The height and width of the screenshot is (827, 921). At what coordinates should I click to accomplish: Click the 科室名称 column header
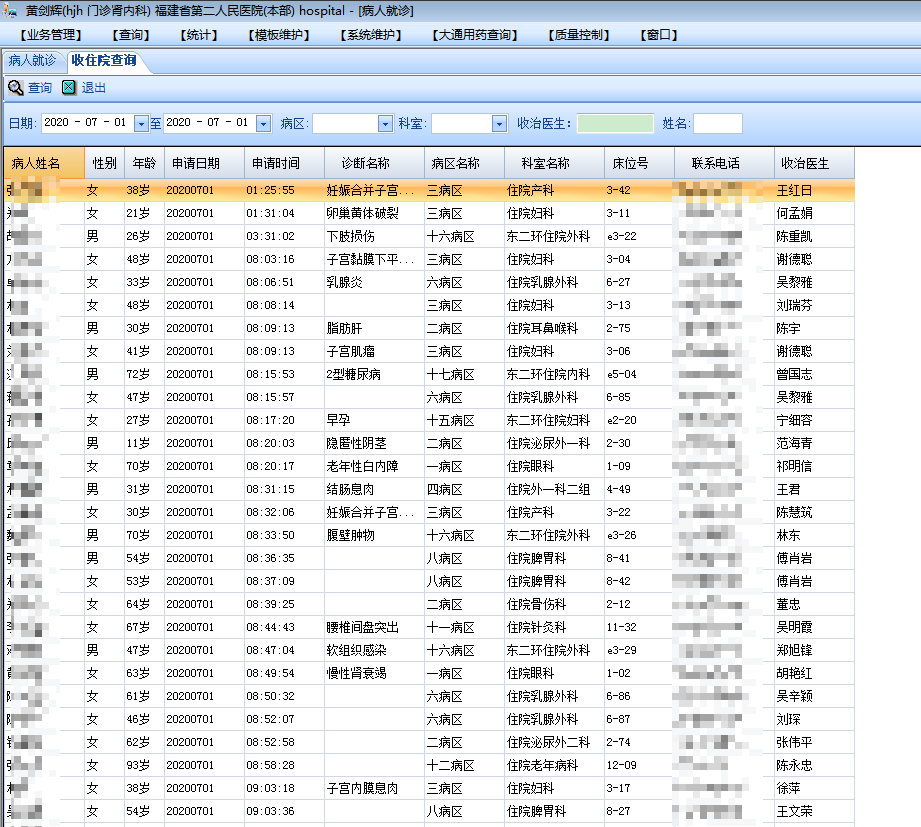[554, 163]
